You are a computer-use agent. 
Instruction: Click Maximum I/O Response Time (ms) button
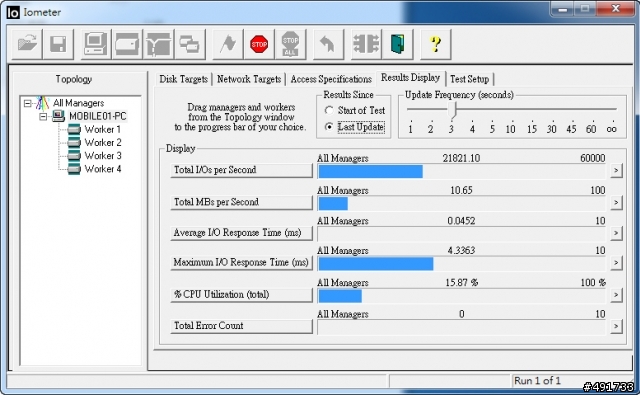point(241,262)
